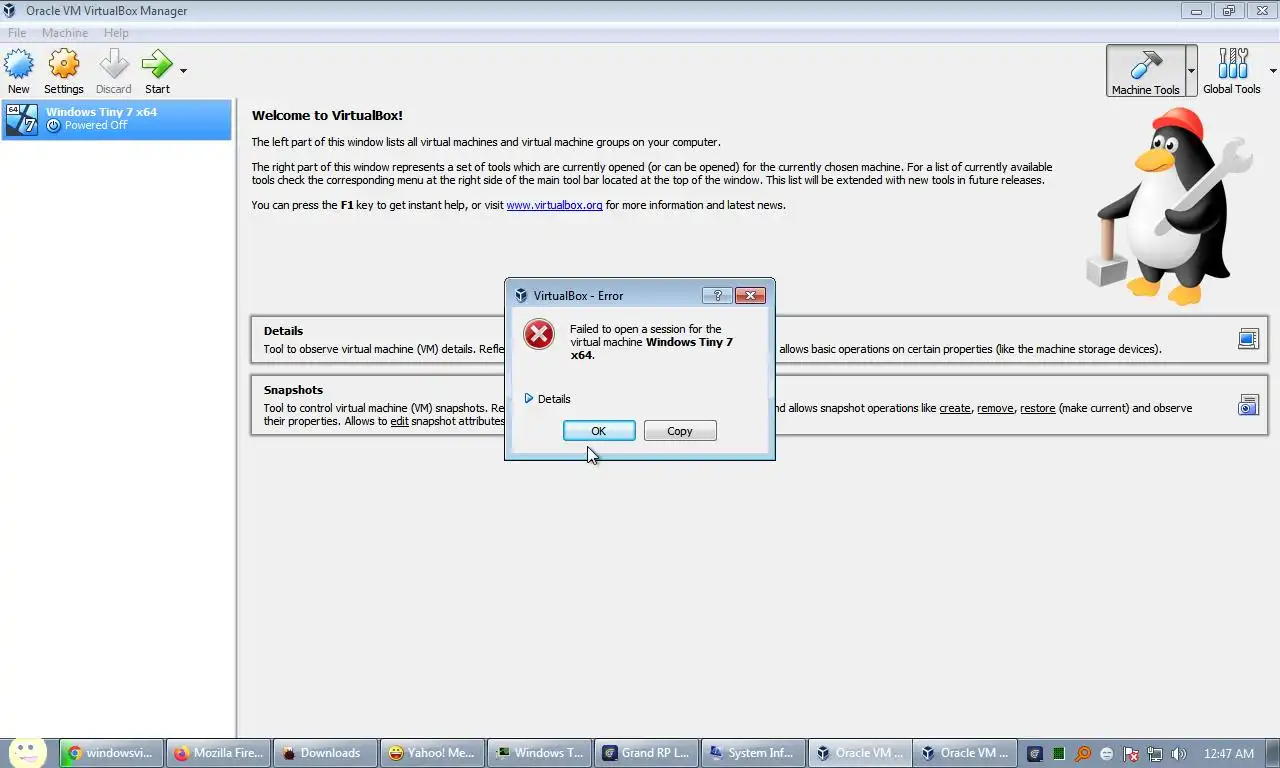
Task: Open the Machine menu
Action: pyautogui.click(x=65, y=33)
